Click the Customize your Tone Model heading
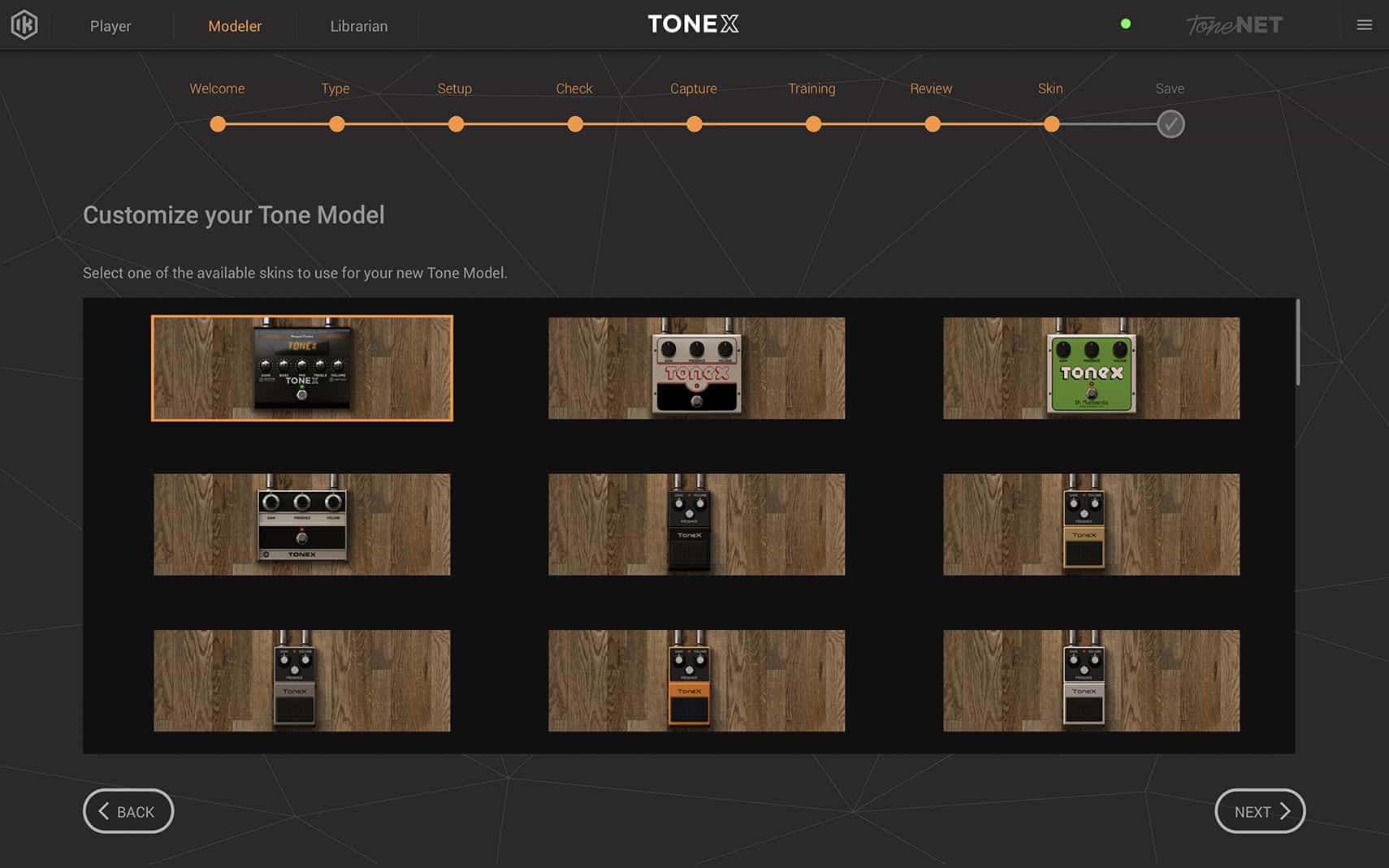1389x868 pixels. pos(234,215)
